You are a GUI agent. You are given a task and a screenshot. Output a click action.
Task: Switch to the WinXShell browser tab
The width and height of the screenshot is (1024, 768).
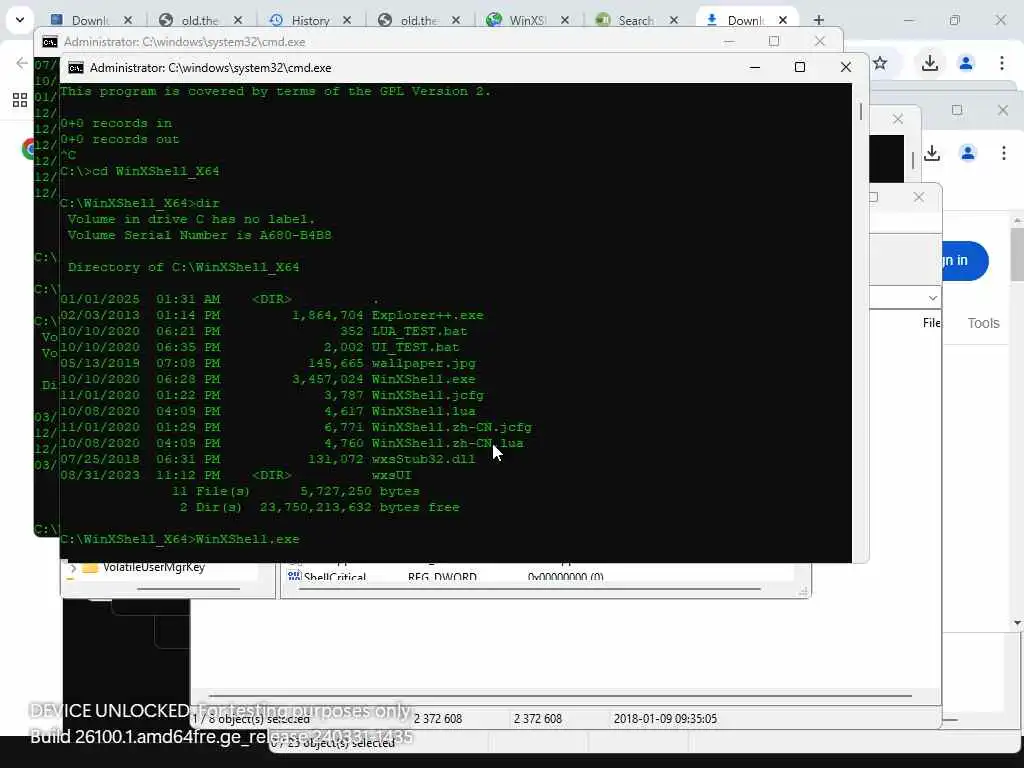point(526,20)
